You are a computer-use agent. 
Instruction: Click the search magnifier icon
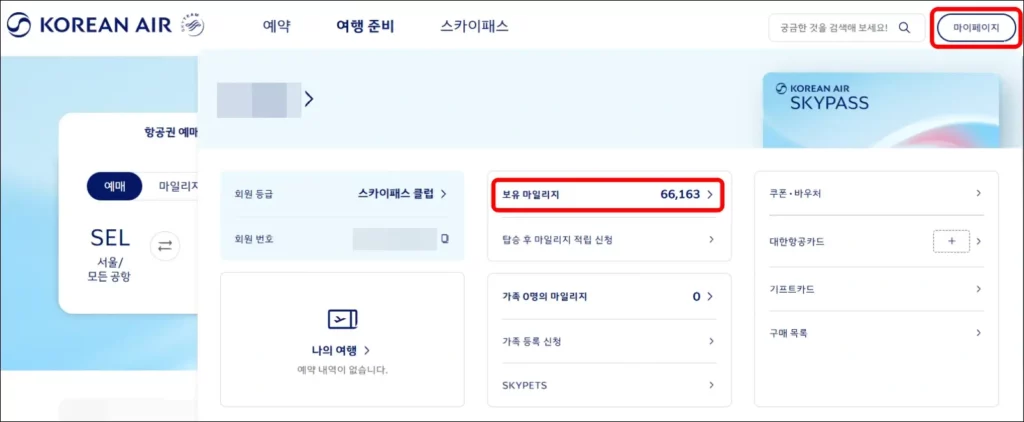pos(904,27)
